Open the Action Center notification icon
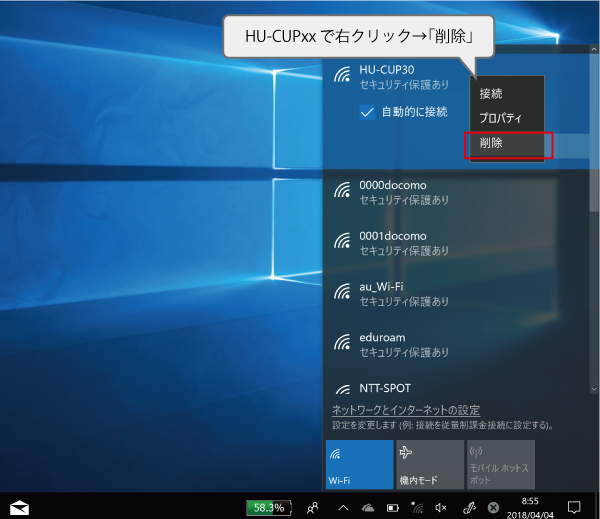Viewport: 600px width, 519px height. [x=574, y=508]
